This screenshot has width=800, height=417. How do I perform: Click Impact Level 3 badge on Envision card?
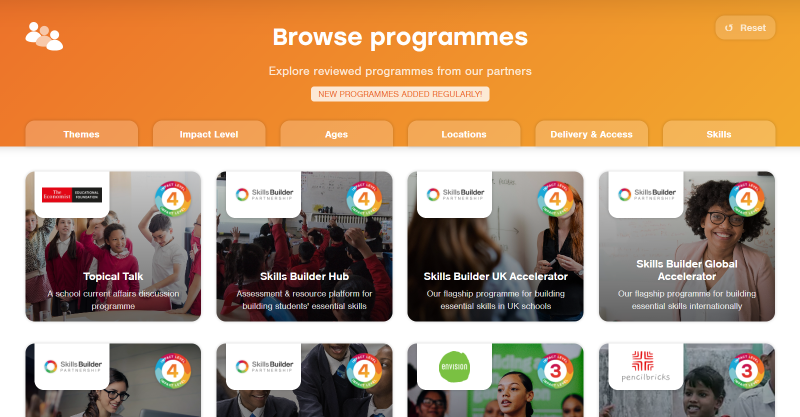[x=555, y=371]
